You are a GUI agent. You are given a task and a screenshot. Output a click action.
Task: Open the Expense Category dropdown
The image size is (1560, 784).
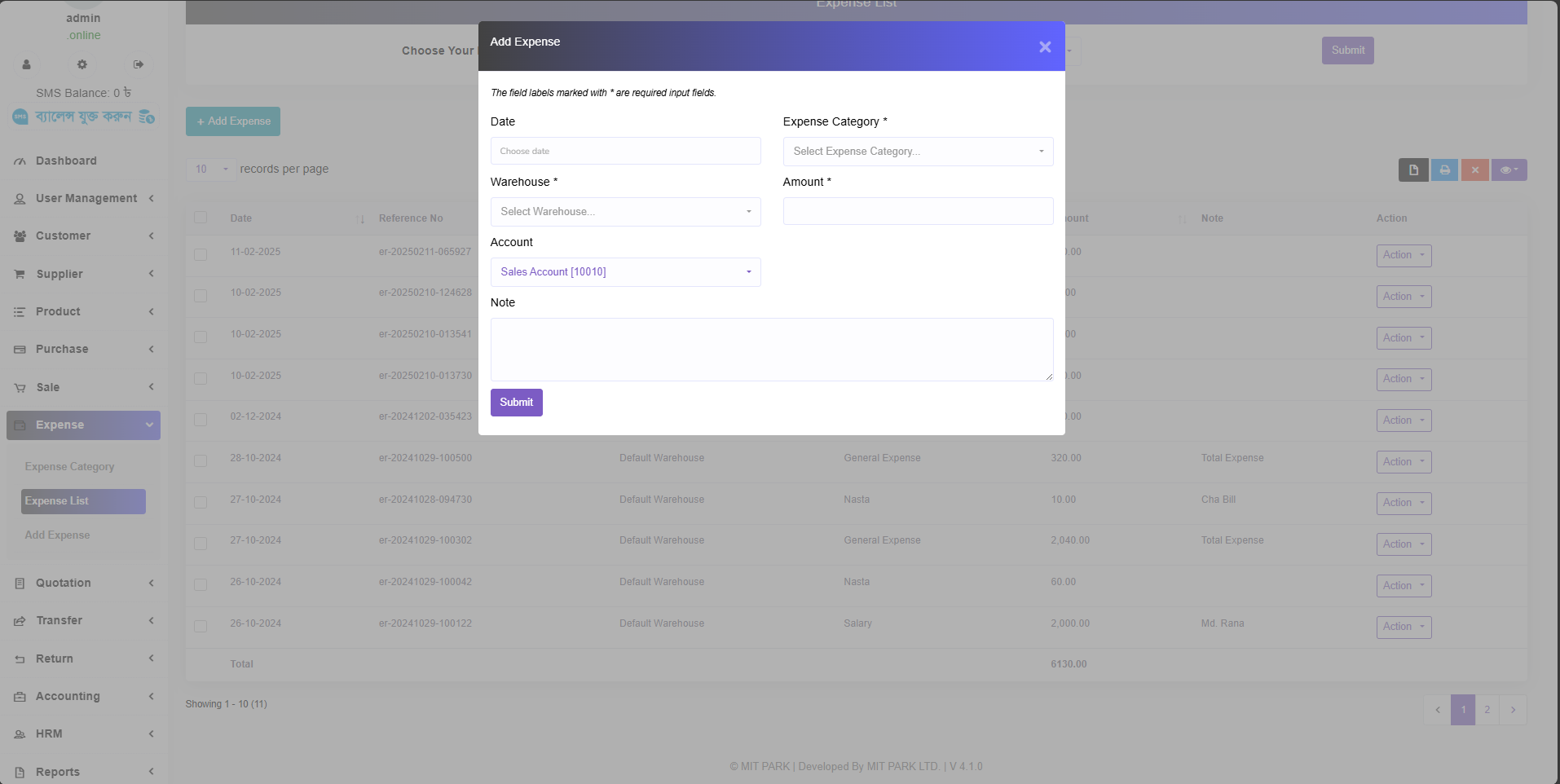pos(918,152)
